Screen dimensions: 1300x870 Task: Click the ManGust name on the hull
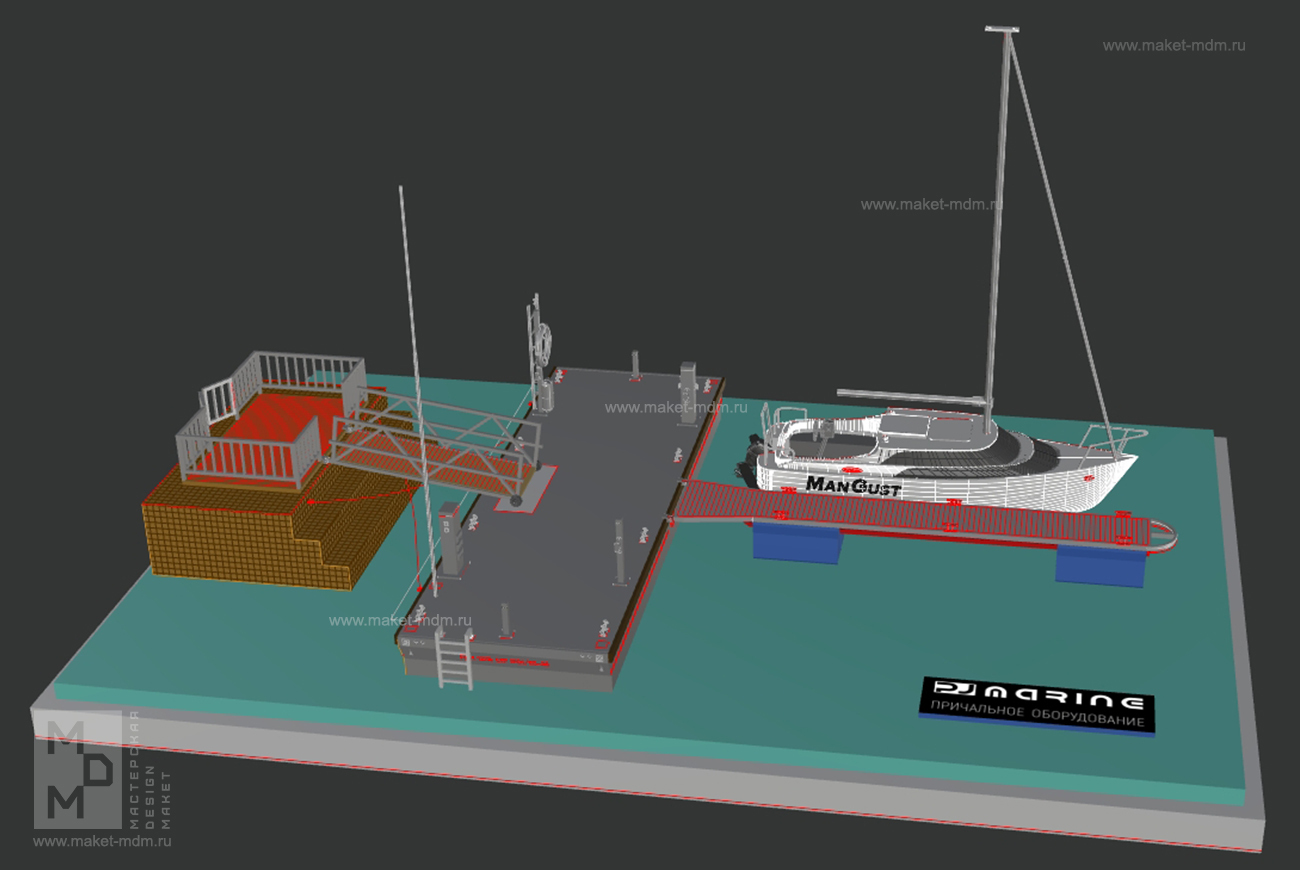(x=853, y=486)
